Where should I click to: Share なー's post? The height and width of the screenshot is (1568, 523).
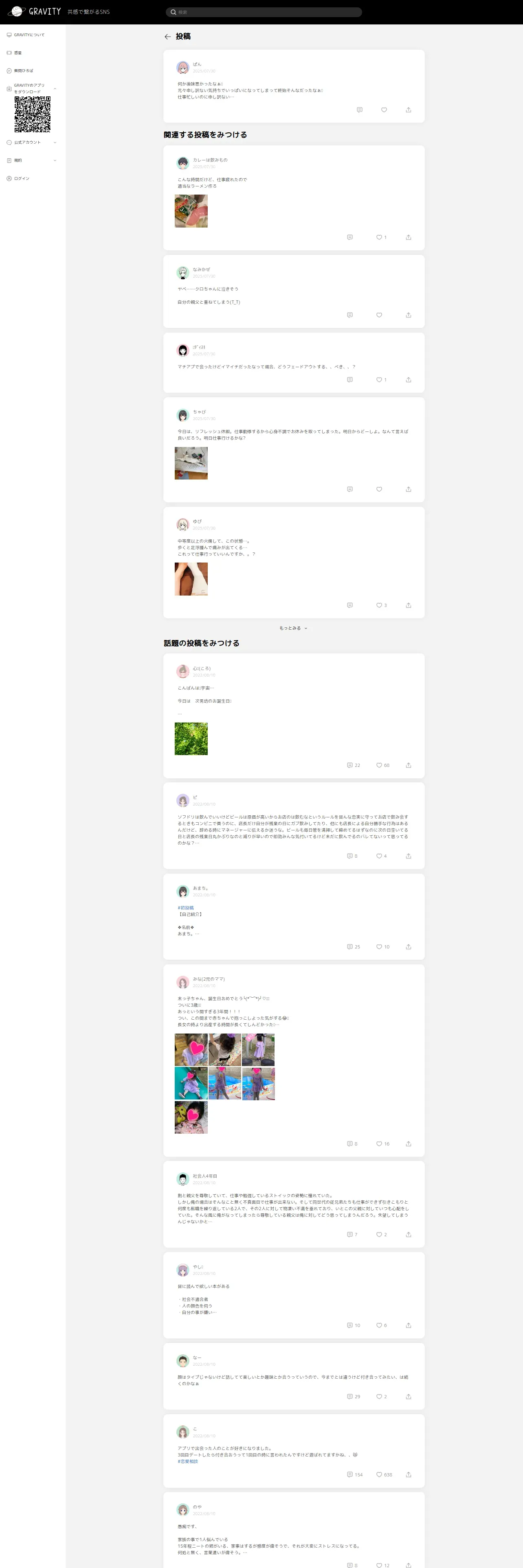click(x=409, y=1397)
